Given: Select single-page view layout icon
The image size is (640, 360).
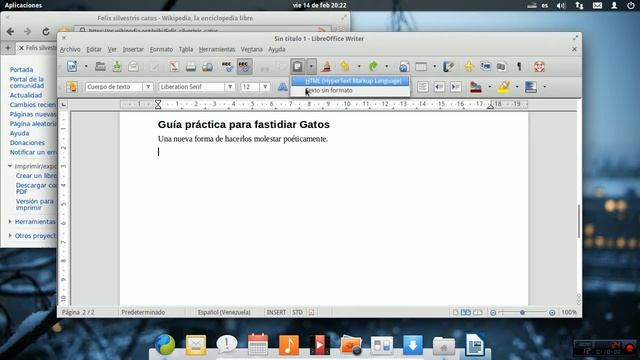Looking at the screenshot, I should (x=456, y=312).
